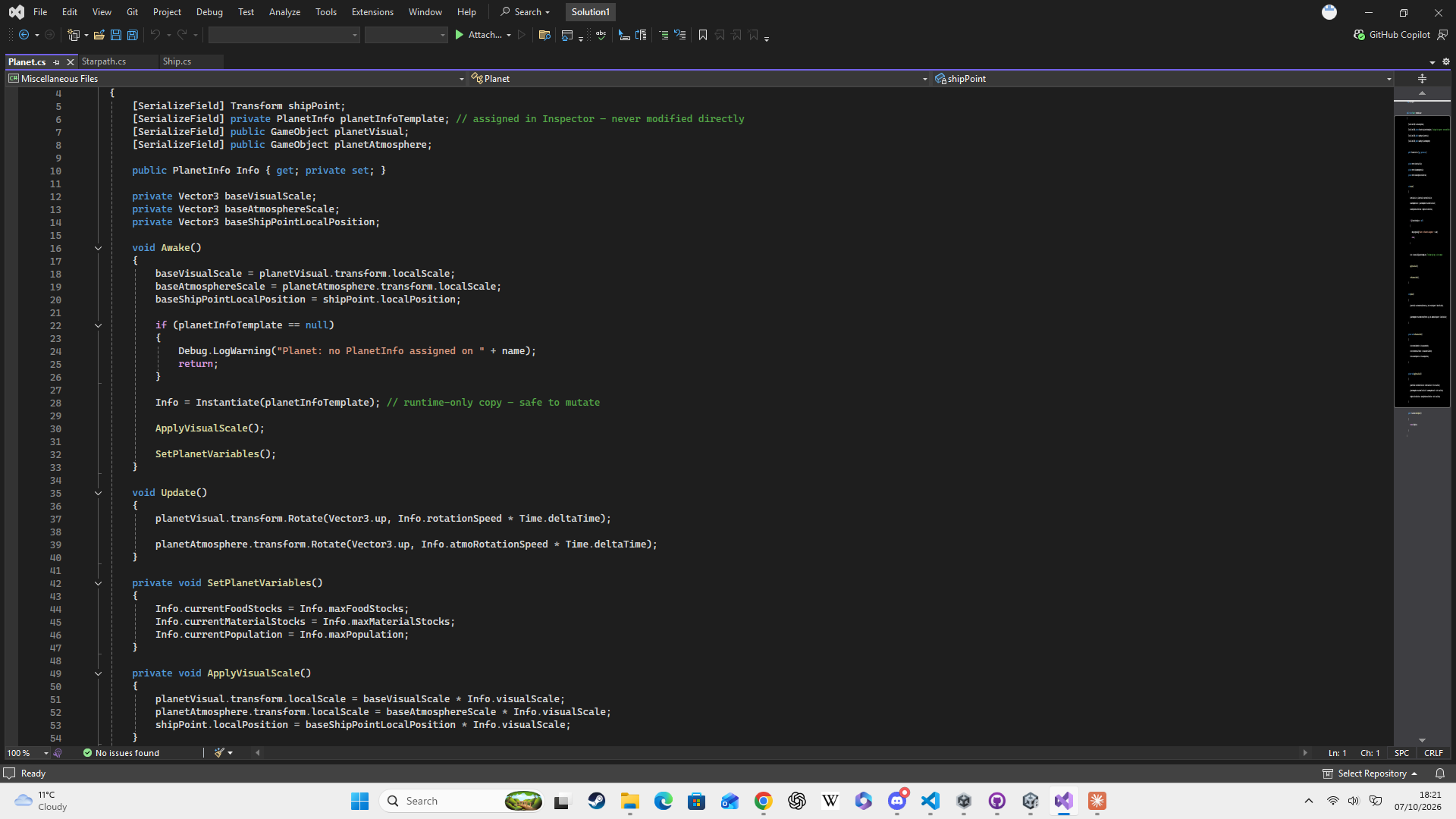Open Google Chrome from the taskbar
The height and width of the screenshot is (819, 1456).
click(x=763, y=801)
